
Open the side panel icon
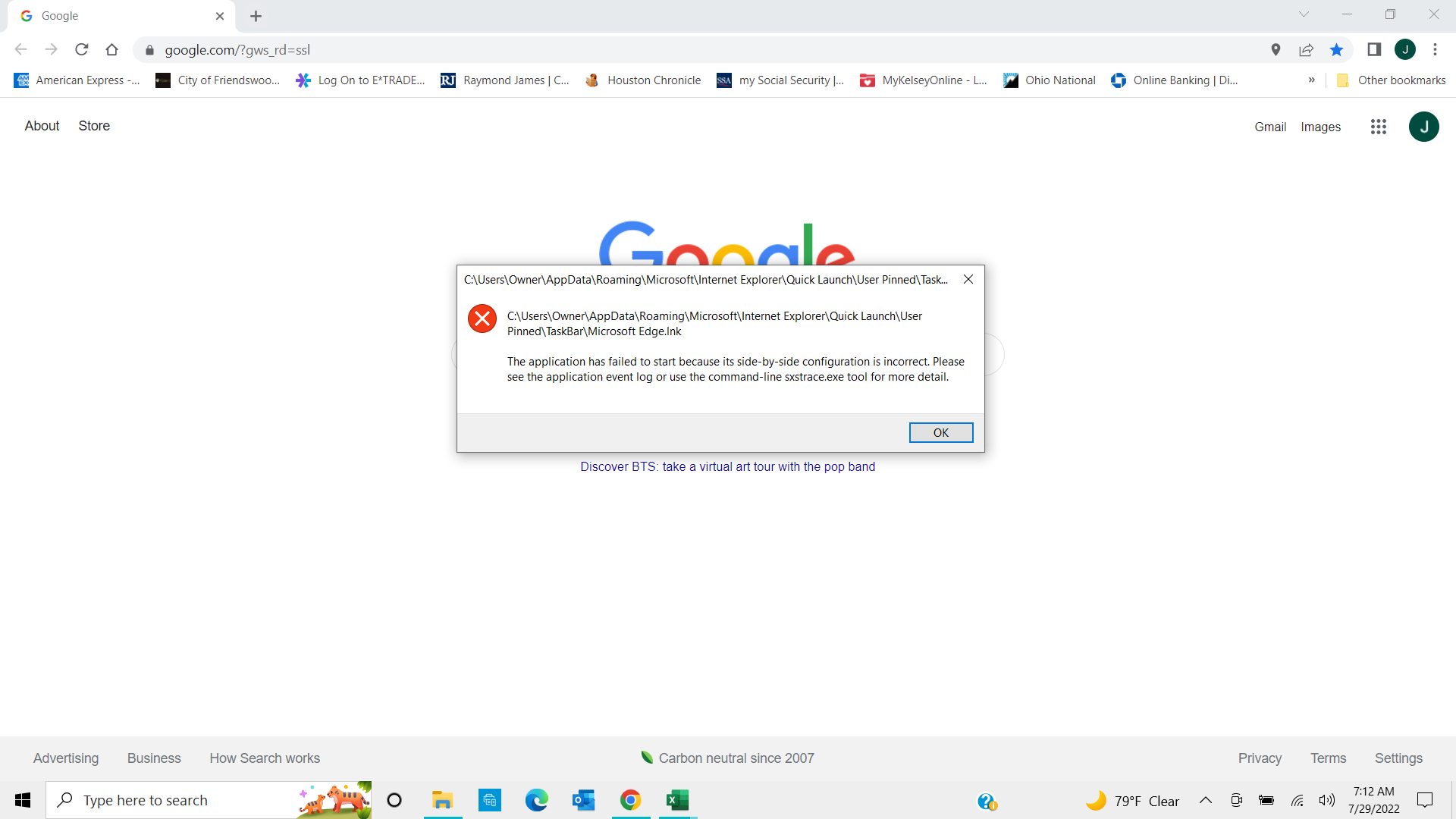[x=1375, y=49]
